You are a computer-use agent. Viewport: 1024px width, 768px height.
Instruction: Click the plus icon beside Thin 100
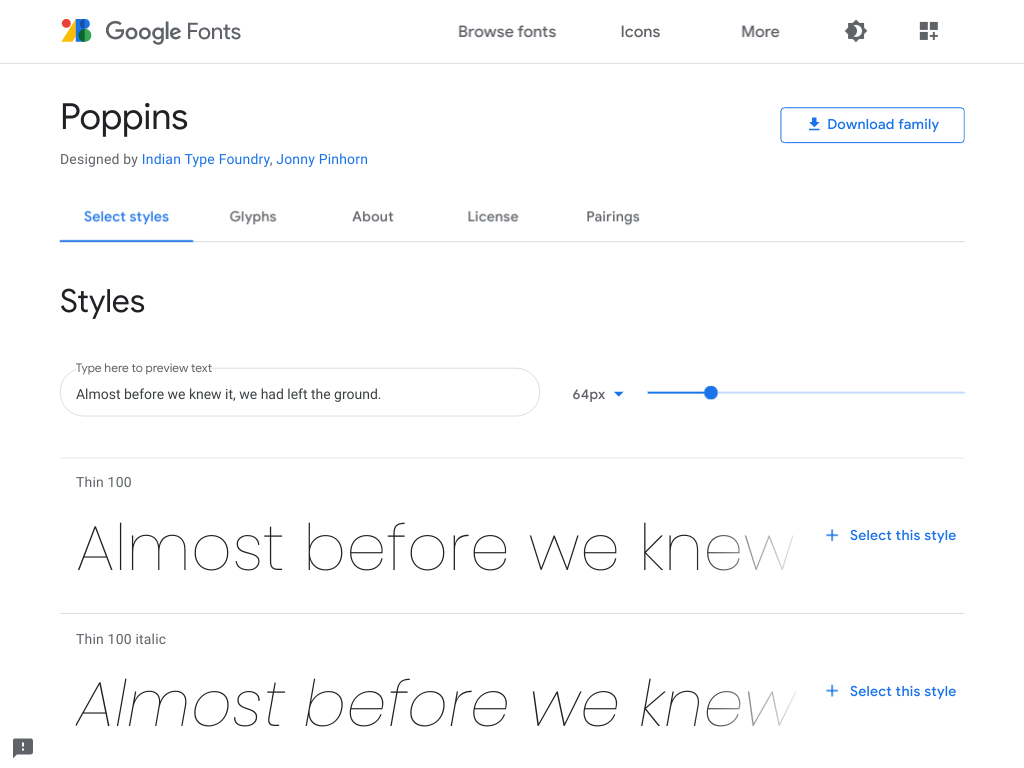[x=832, y=535]
